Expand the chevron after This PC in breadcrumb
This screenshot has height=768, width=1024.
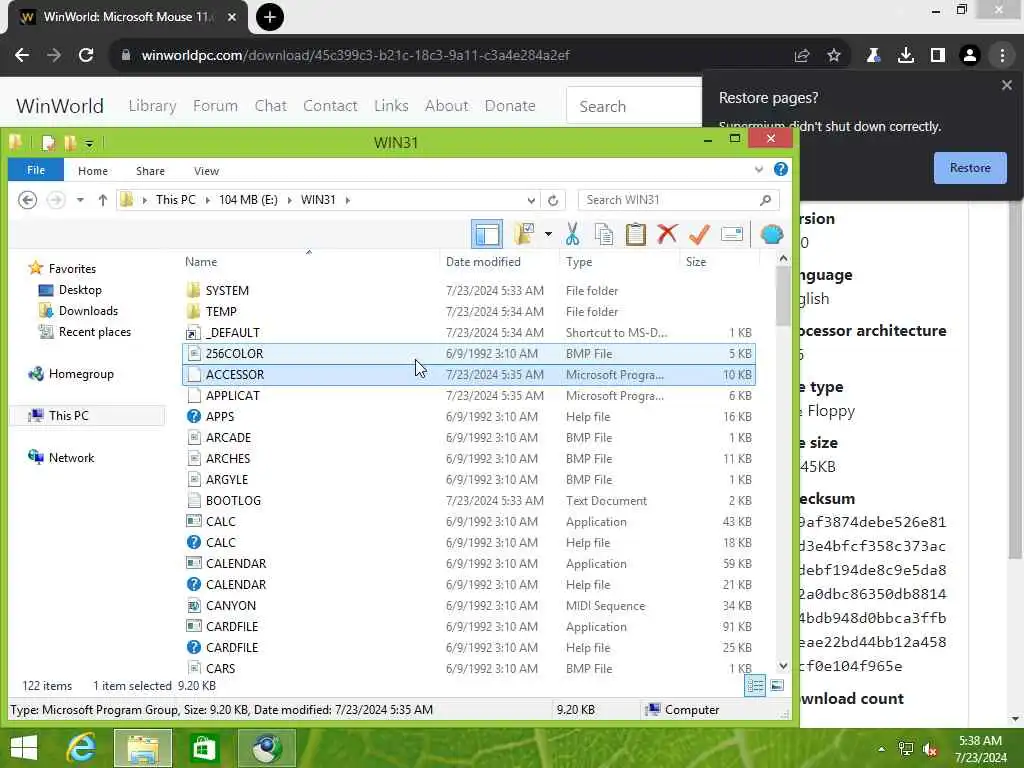tap(208, 200)
